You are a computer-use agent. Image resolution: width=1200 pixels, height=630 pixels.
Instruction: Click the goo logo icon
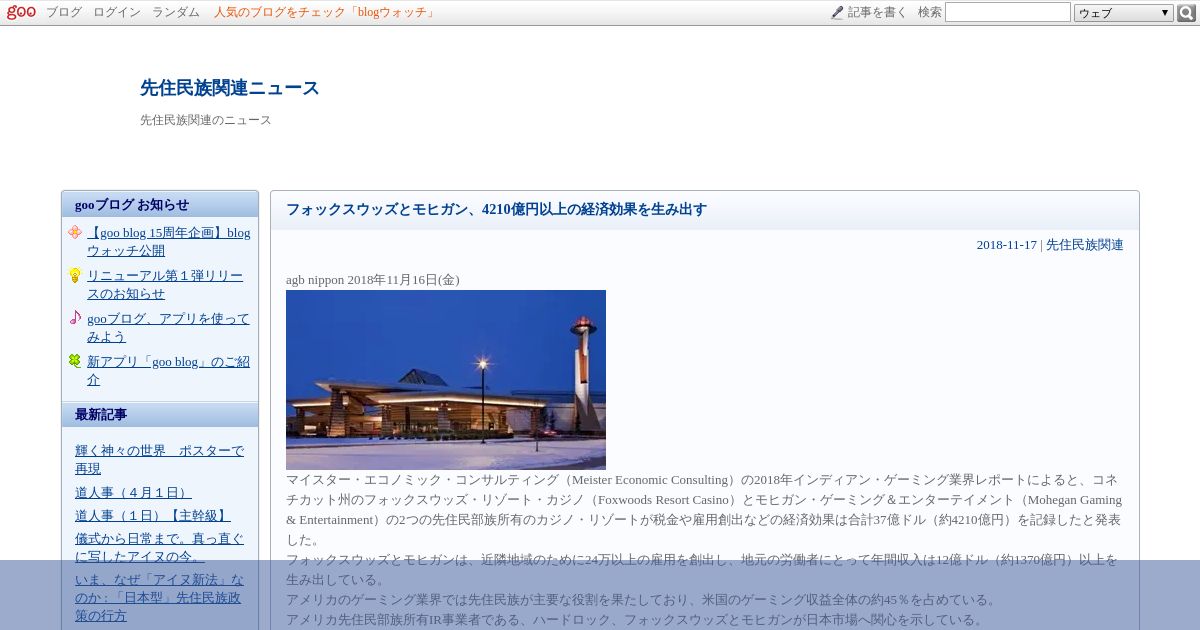(21, 12)
